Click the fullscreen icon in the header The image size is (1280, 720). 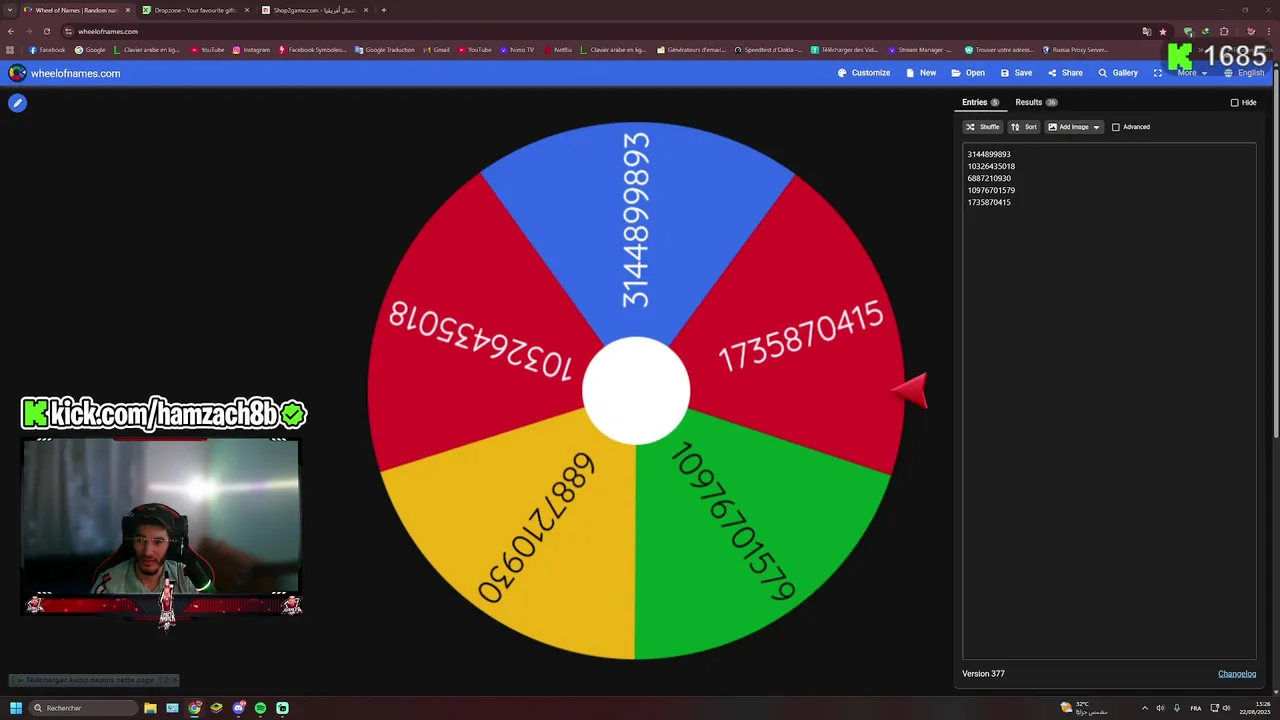tap(1158, 73)
